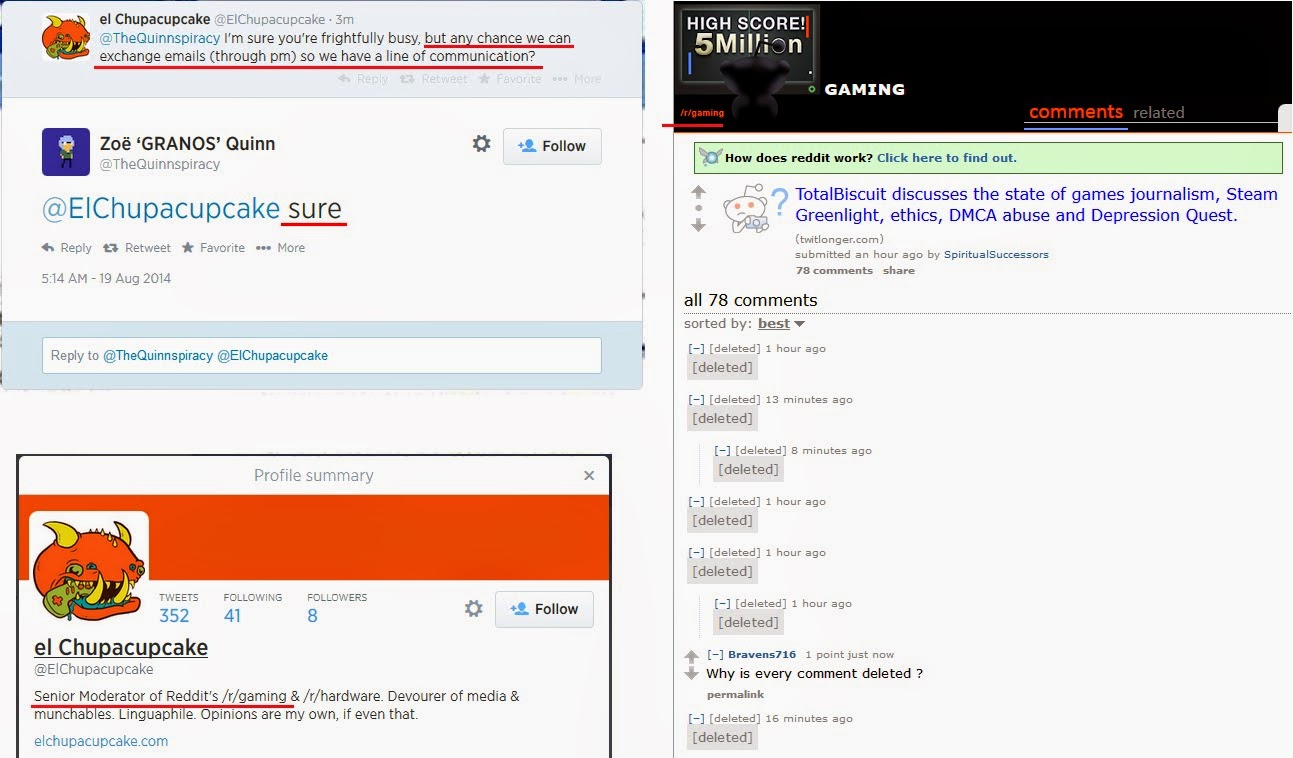Click 'Why is every comment deleted ?' text
This screenshot has height=758, width=1293.
coord(814,673)
